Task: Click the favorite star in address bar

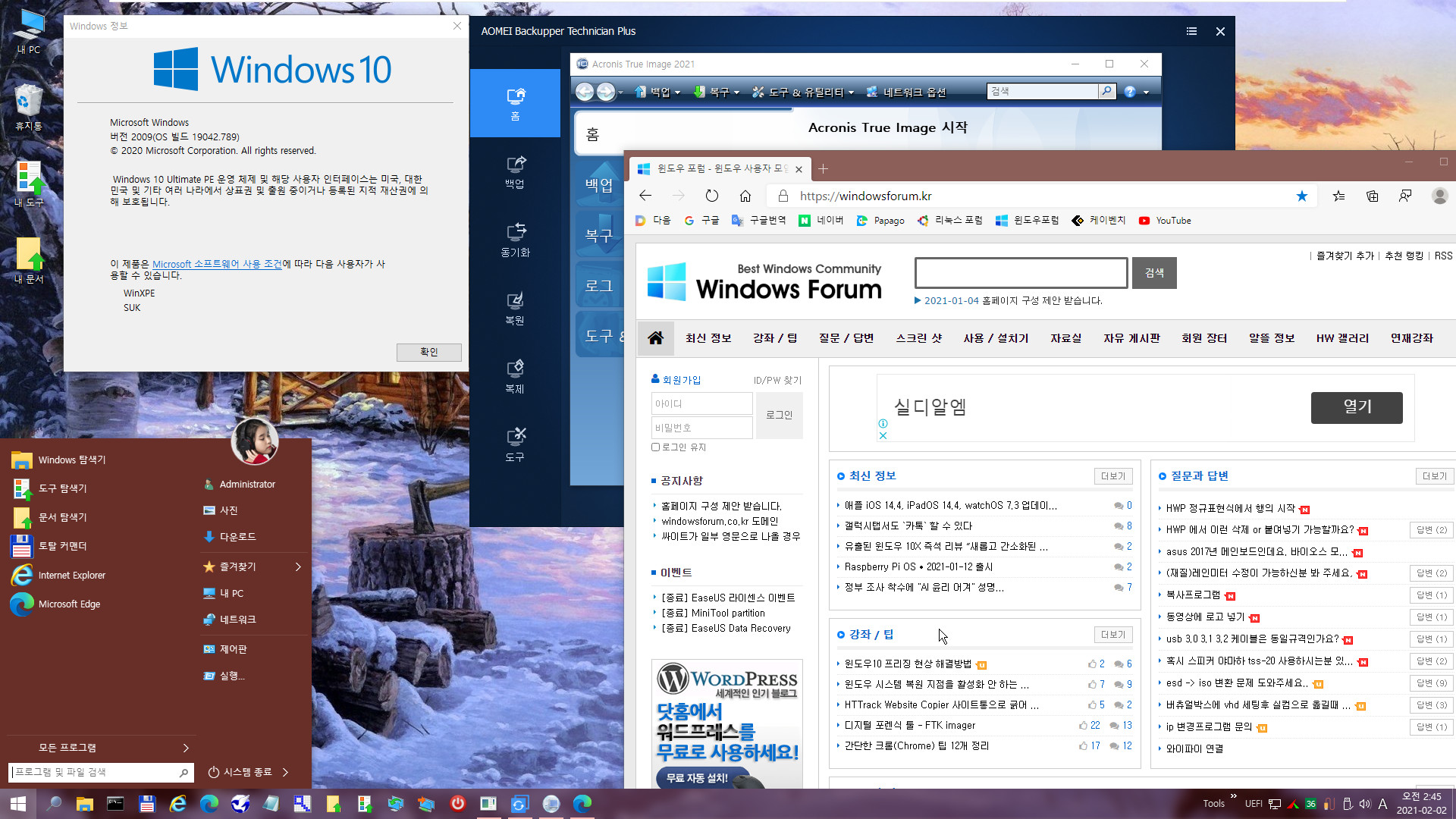Action: pyautogui.click(x=1302, y=196)
